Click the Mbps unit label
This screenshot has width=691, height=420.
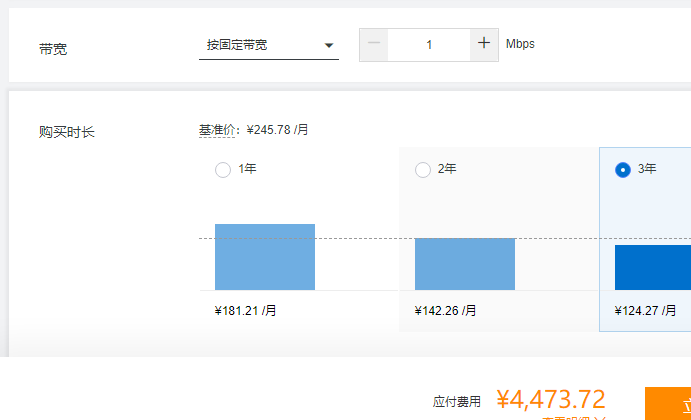(520, 44)
